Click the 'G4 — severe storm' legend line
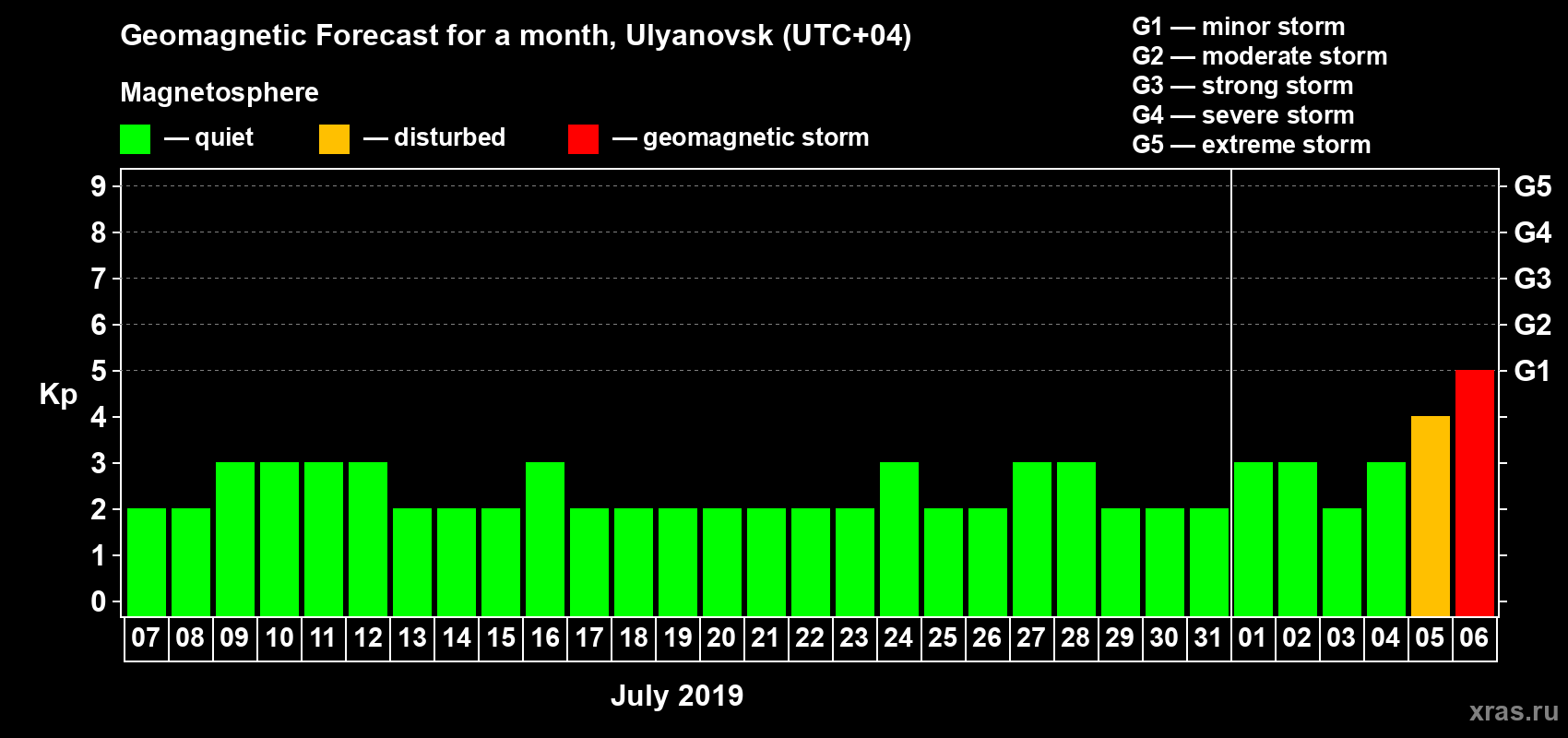This screenshot has width=1568, height=738. 1243,115
